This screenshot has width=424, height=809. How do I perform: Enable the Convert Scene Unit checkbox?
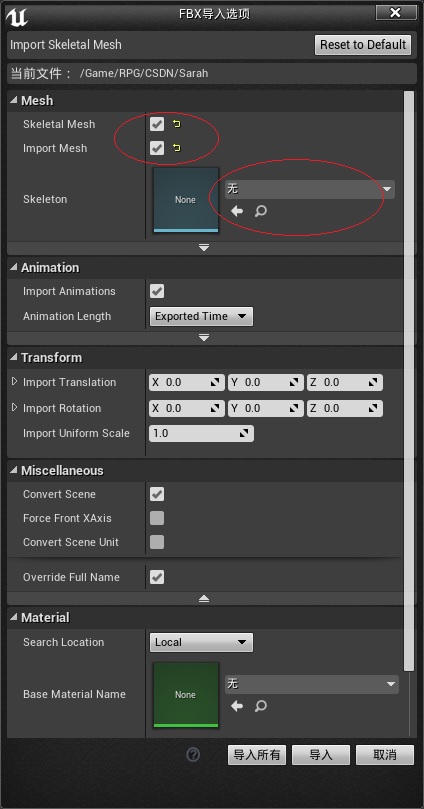click(157, 542)
